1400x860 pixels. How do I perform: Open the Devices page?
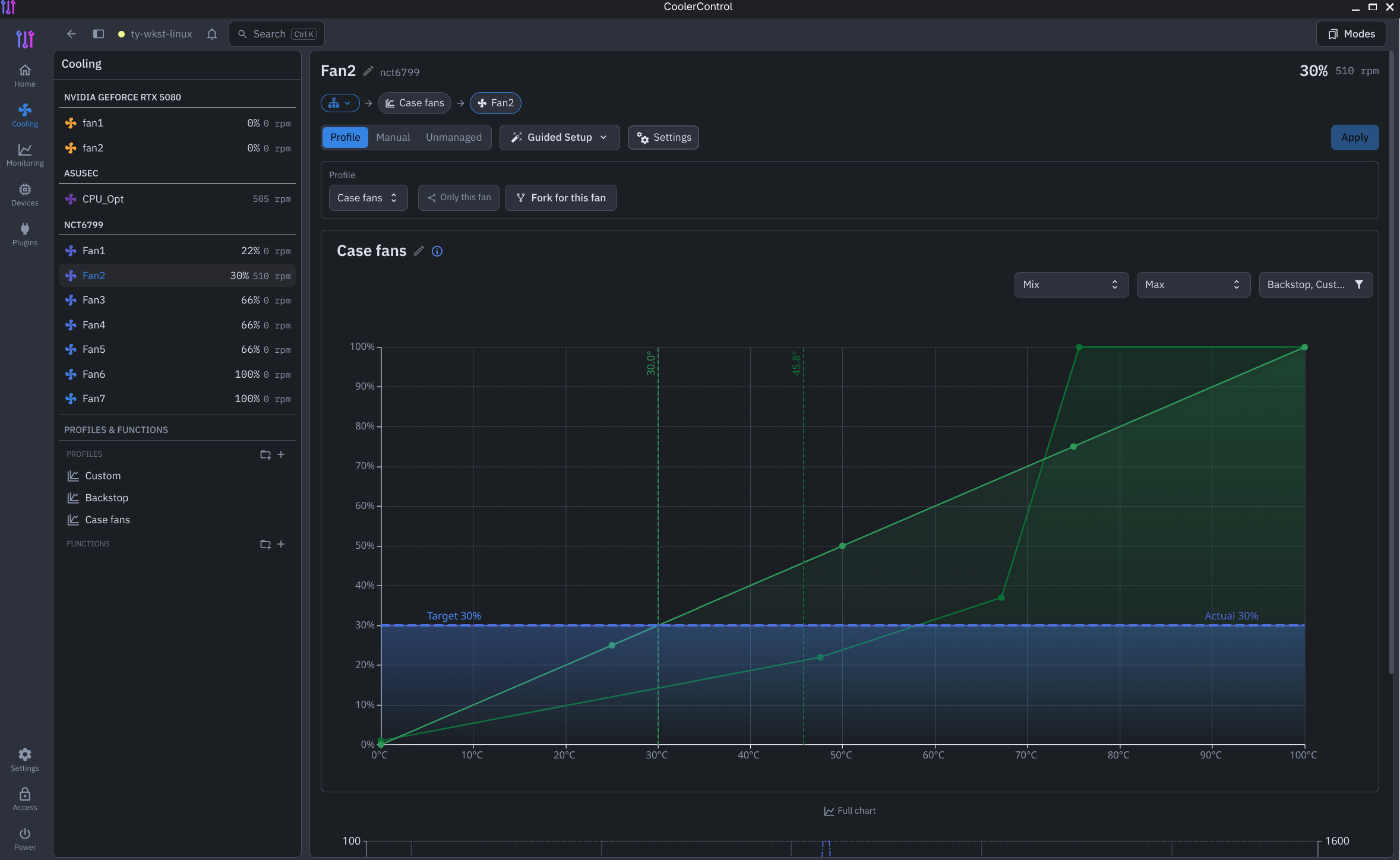pos(25,194)
